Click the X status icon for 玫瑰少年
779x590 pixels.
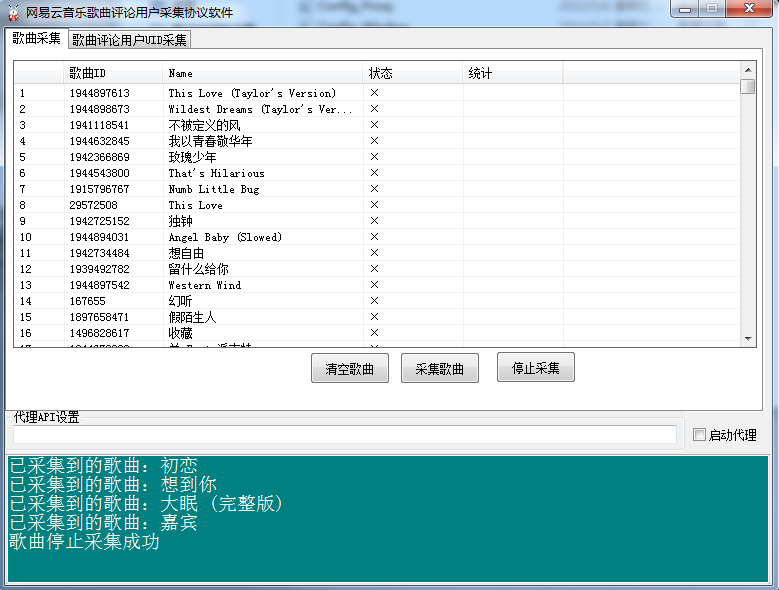click(x=374, y=157)
